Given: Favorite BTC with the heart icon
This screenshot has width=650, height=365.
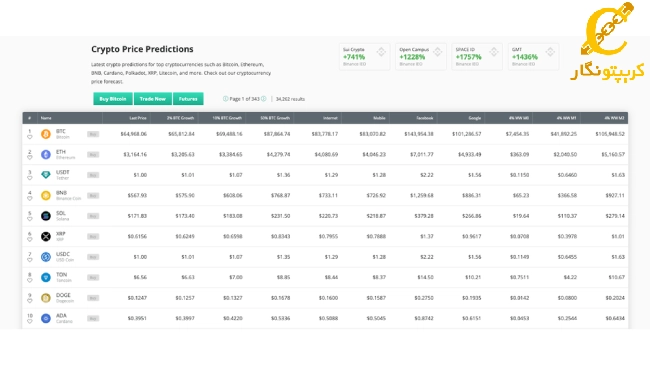Looking at the screenshot, I should [29, 137].
